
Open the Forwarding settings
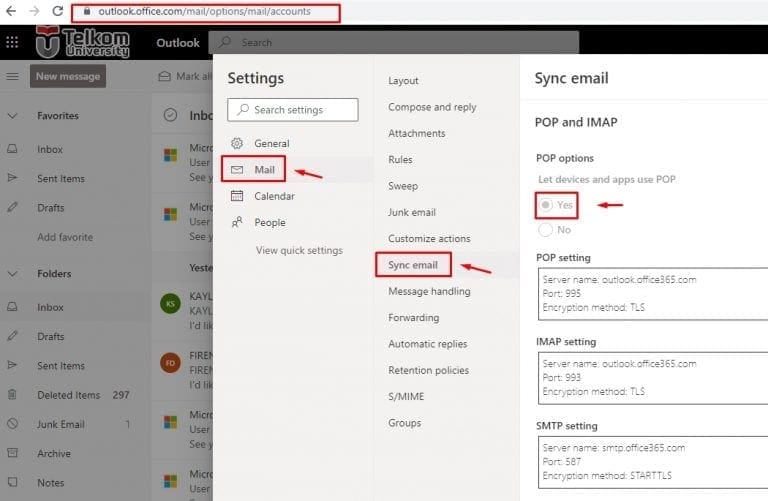(413, 318)
